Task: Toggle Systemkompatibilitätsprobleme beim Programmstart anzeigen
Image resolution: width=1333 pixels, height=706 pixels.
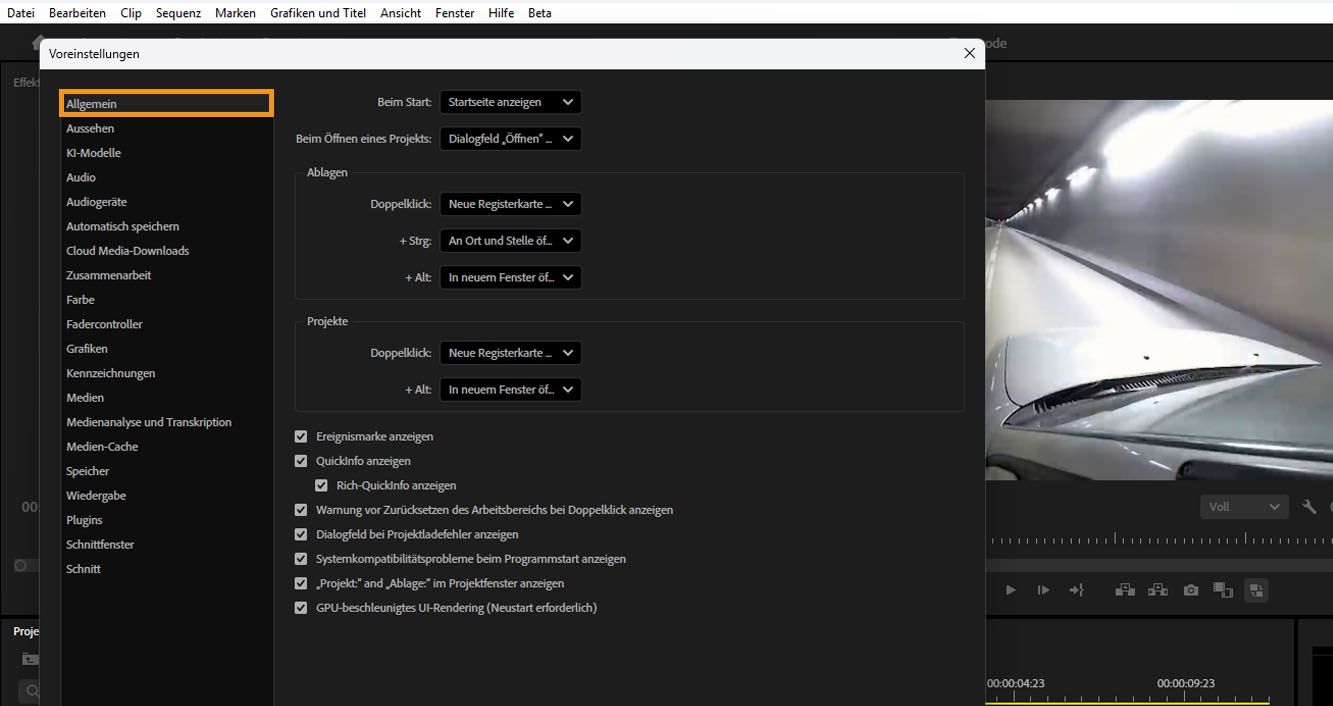Action: (301, 559)
